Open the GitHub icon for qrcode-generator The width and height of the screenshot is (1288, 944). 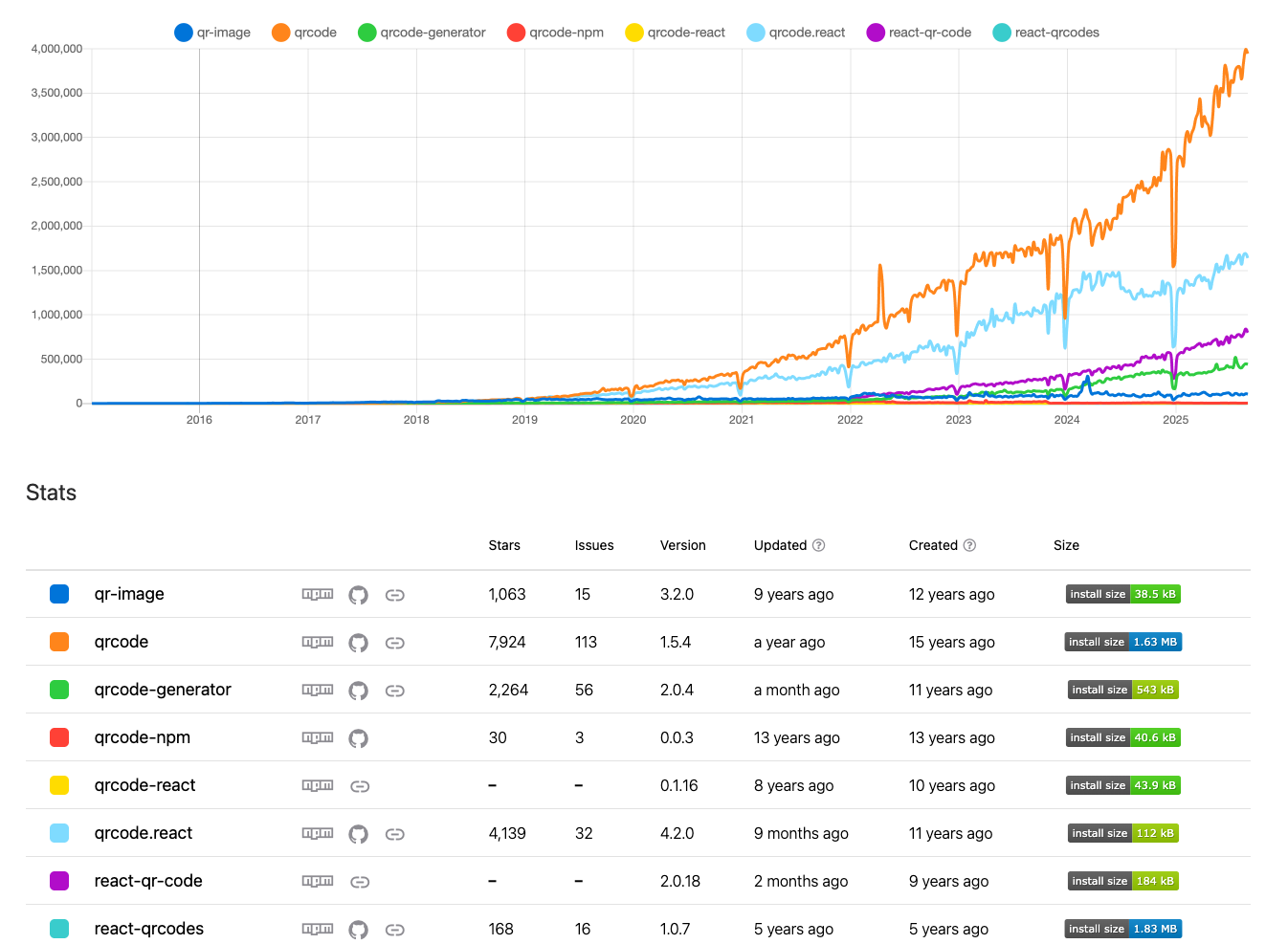(358, 691)
